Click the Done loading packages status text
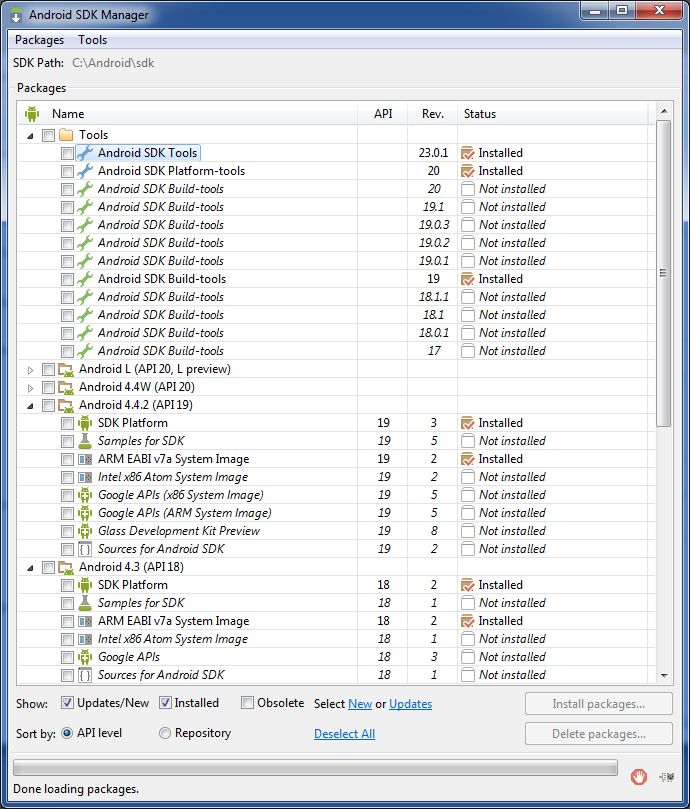 click(76, 789)
